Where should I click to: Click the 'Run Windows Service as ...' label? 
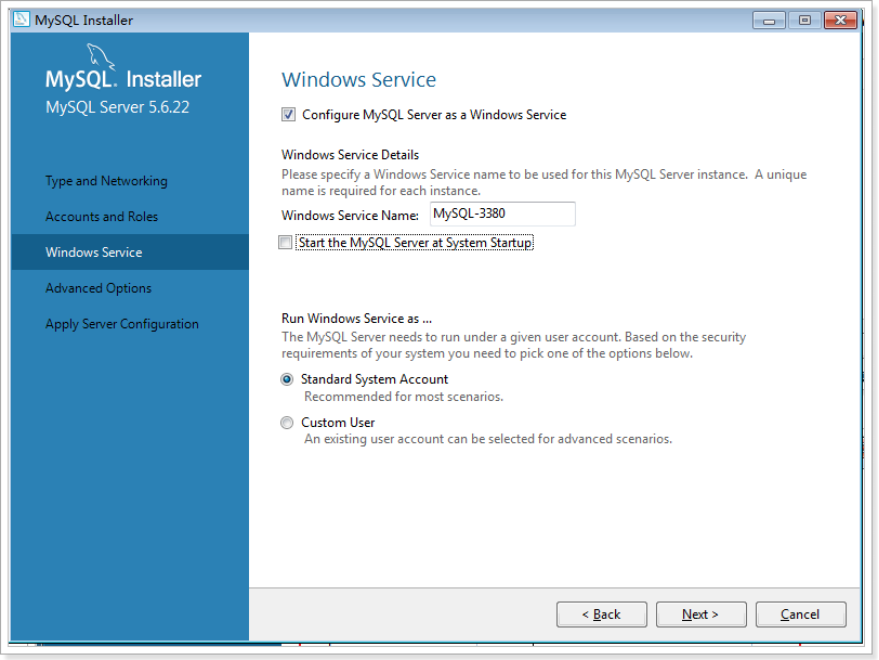357,319
